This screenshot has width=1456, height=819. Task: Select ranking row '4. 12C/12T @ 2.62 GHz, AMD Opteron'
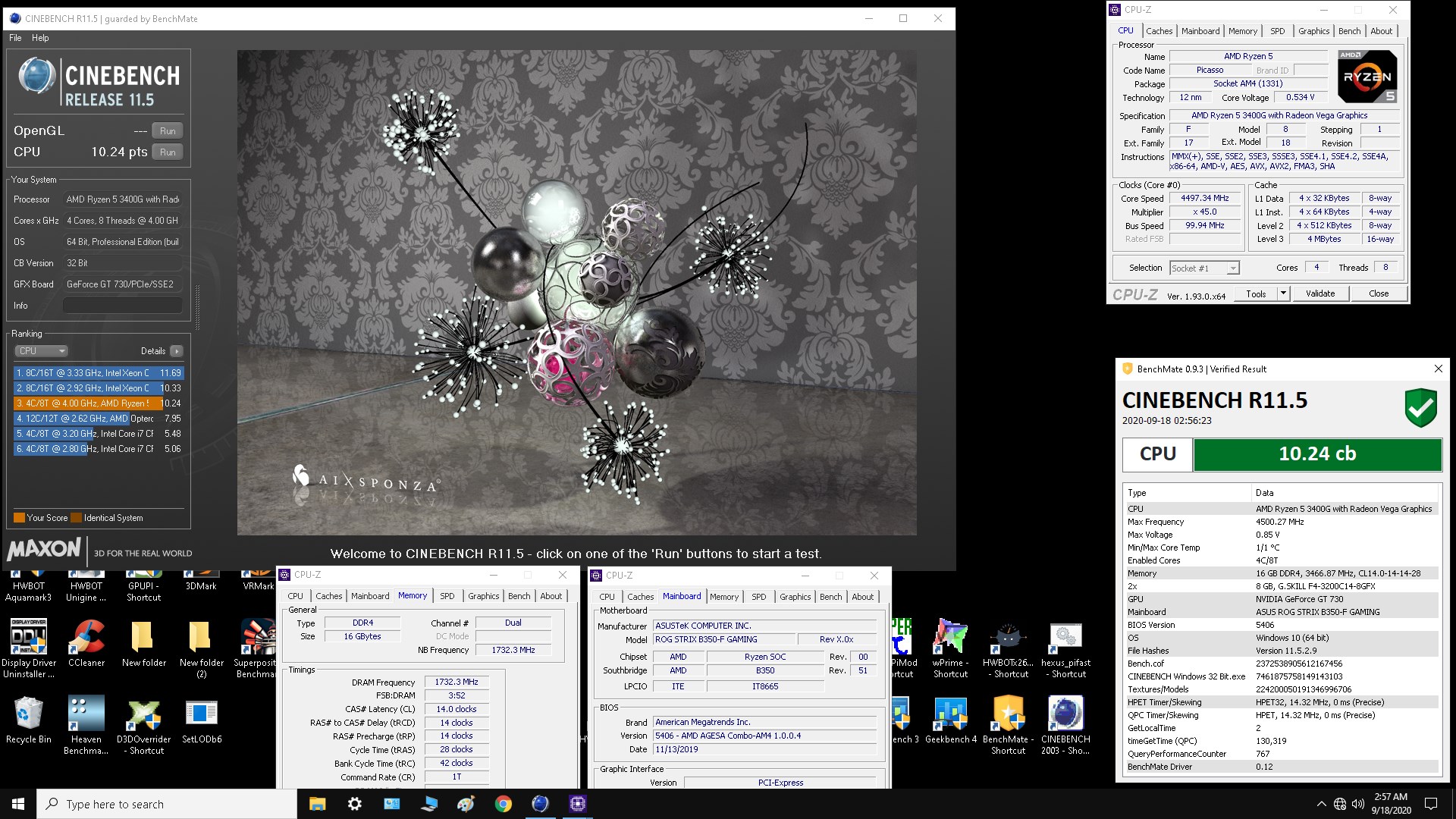[x=99, y=419]
